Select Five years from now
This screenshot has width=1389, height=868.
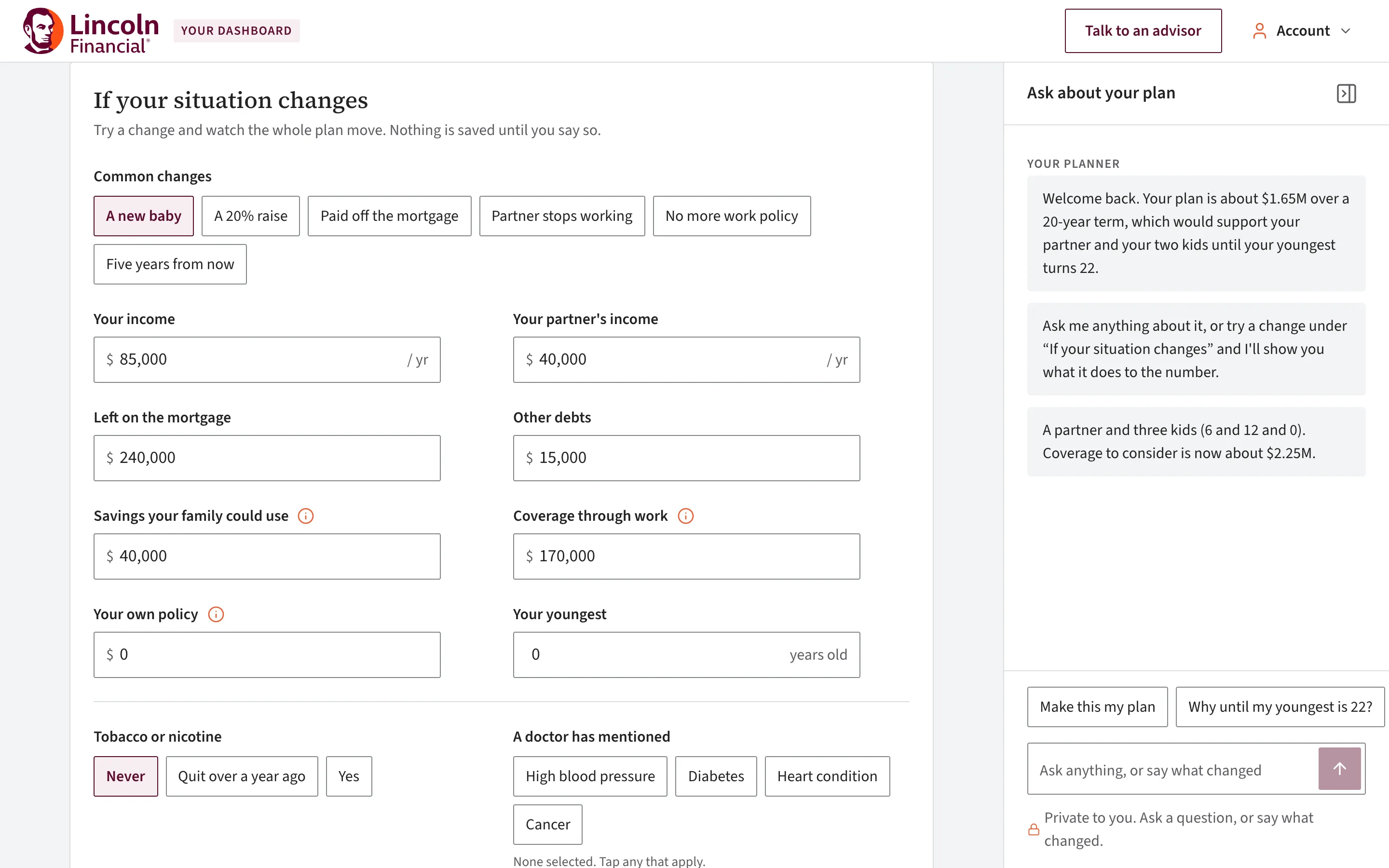point(170,264)
